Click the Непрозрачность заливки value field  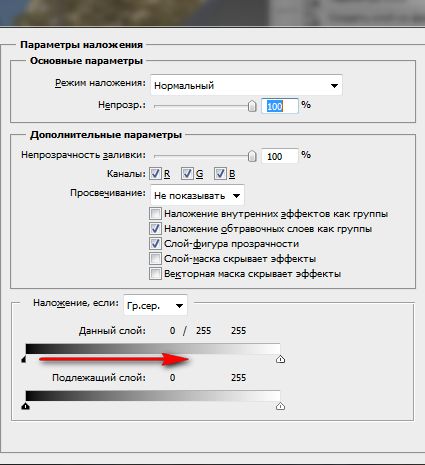pyautogui.click(x=279, y=156)
